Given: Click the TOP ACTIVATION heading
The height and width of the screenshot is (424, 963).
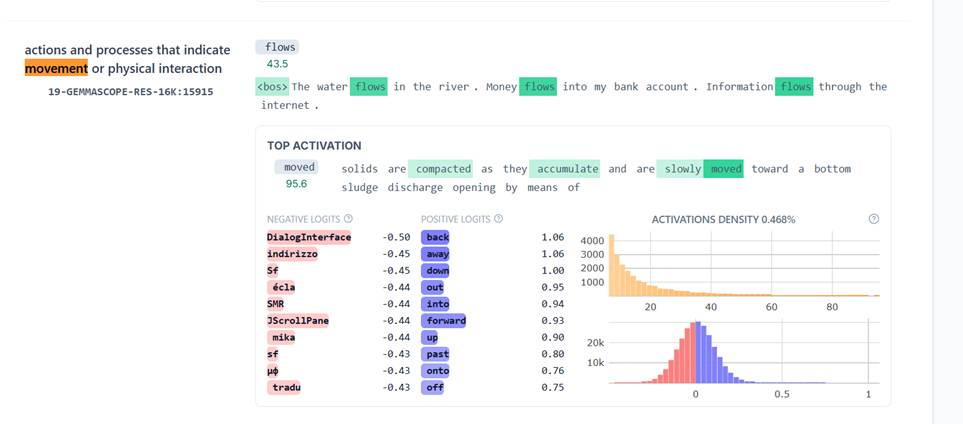Looking at the screenshot, I should pyautogui.click(x=314, y=145).
